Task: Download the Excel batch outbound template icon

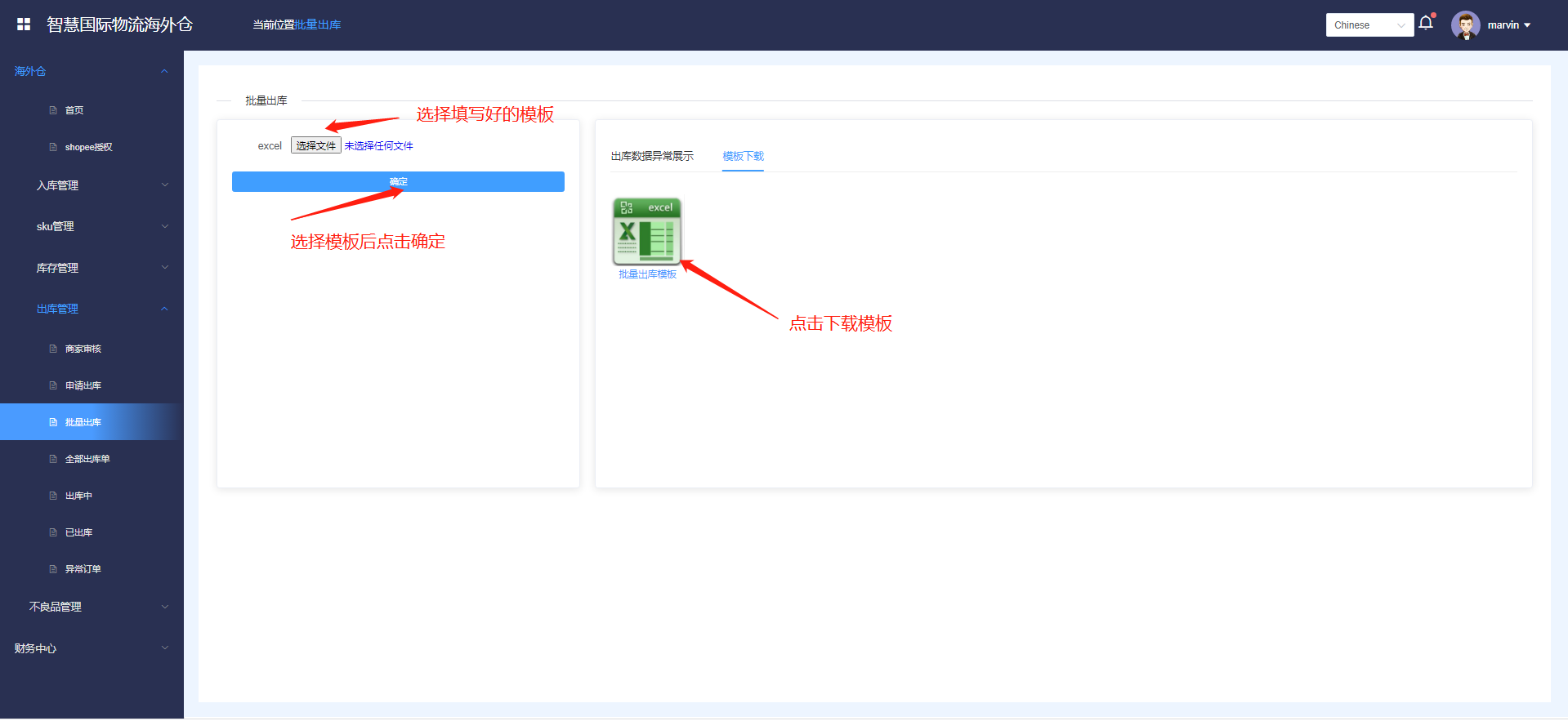Action: (647, 232)
